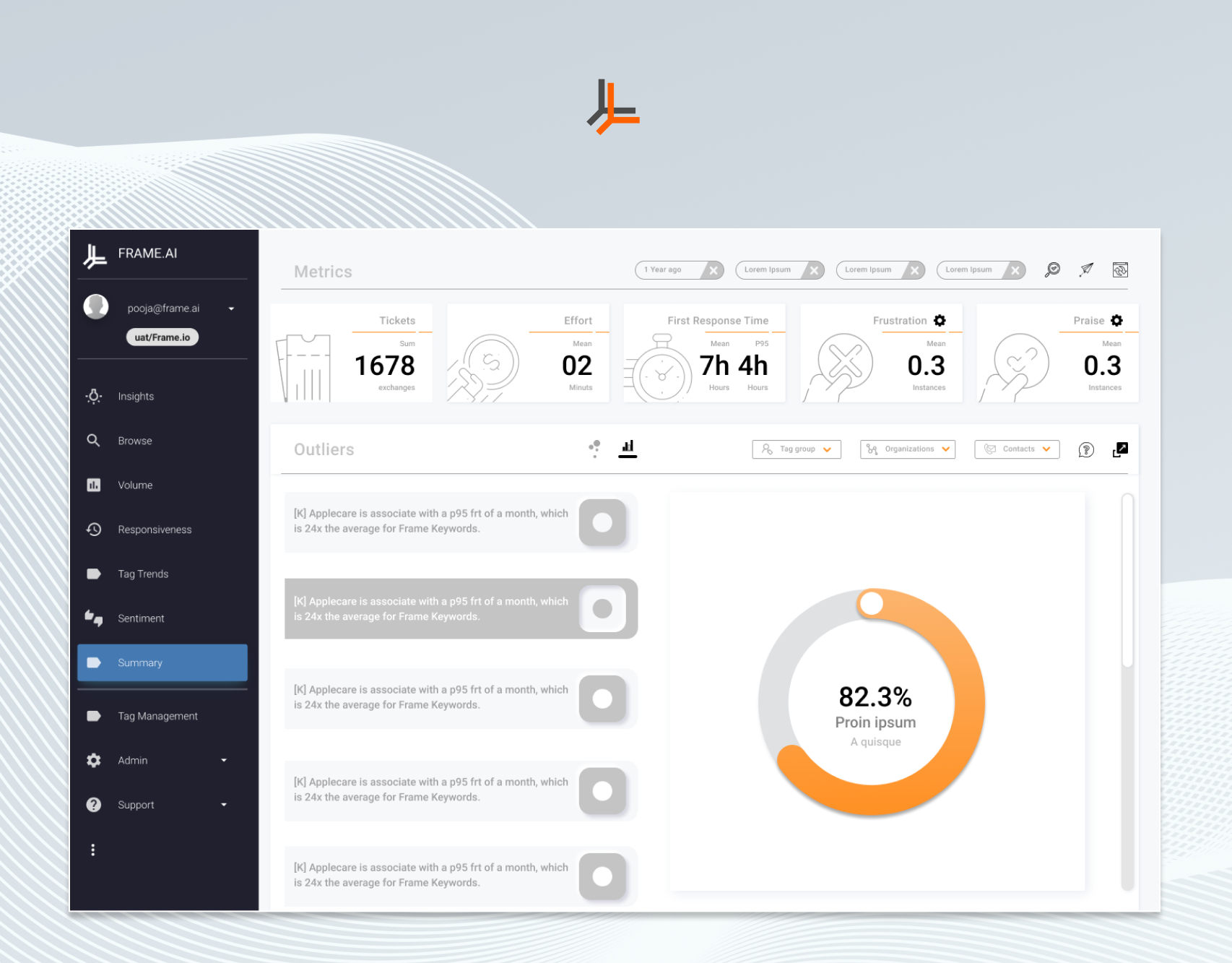Screen dimensions: 1232x963
Task: Select the Summary menu item
Action: tap(162, 662)
